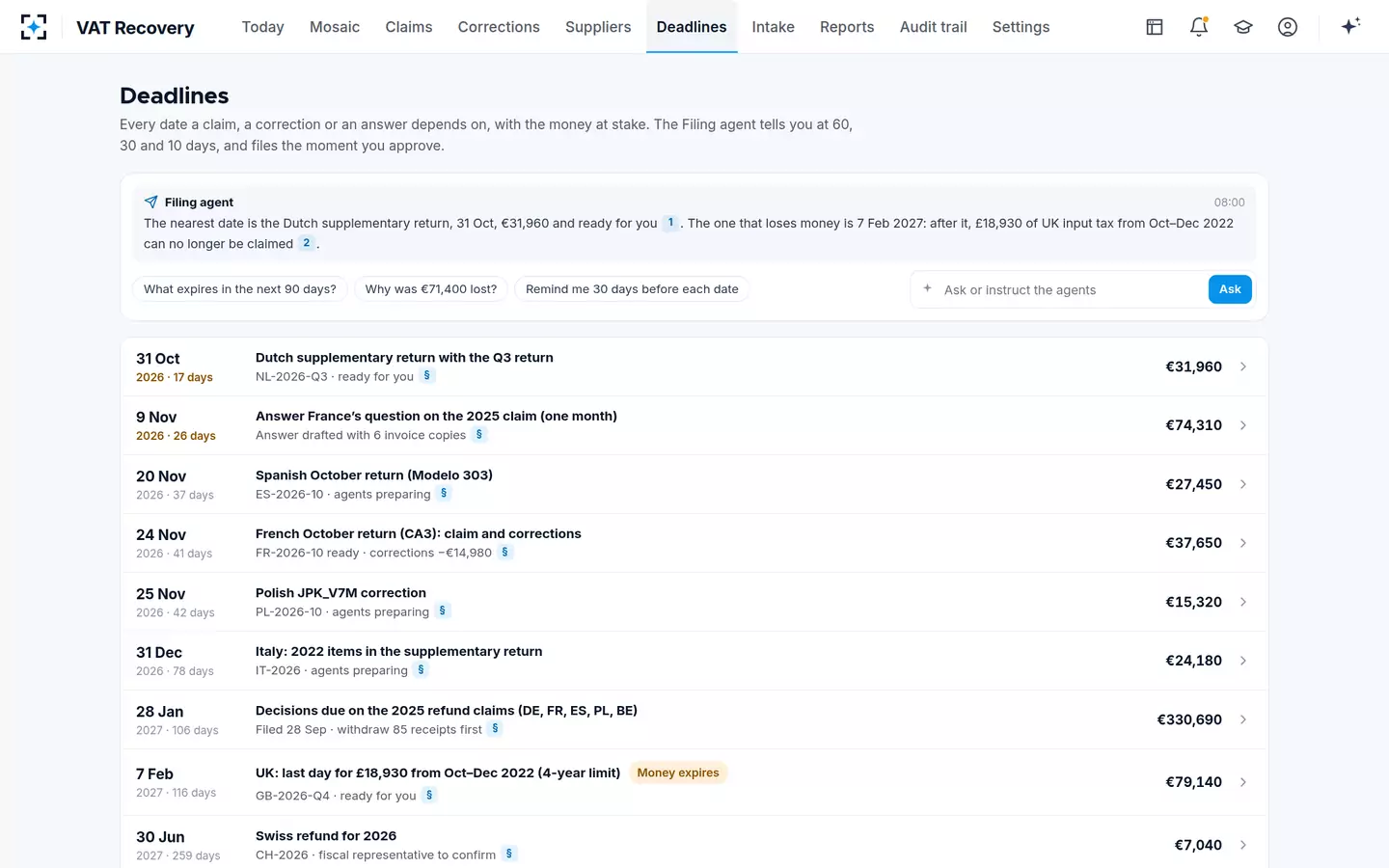Viewport: 1389px width, 868px height.
Task: Expand the Polish JPK_V7M correction chevron
Action: click(1243, 602)
